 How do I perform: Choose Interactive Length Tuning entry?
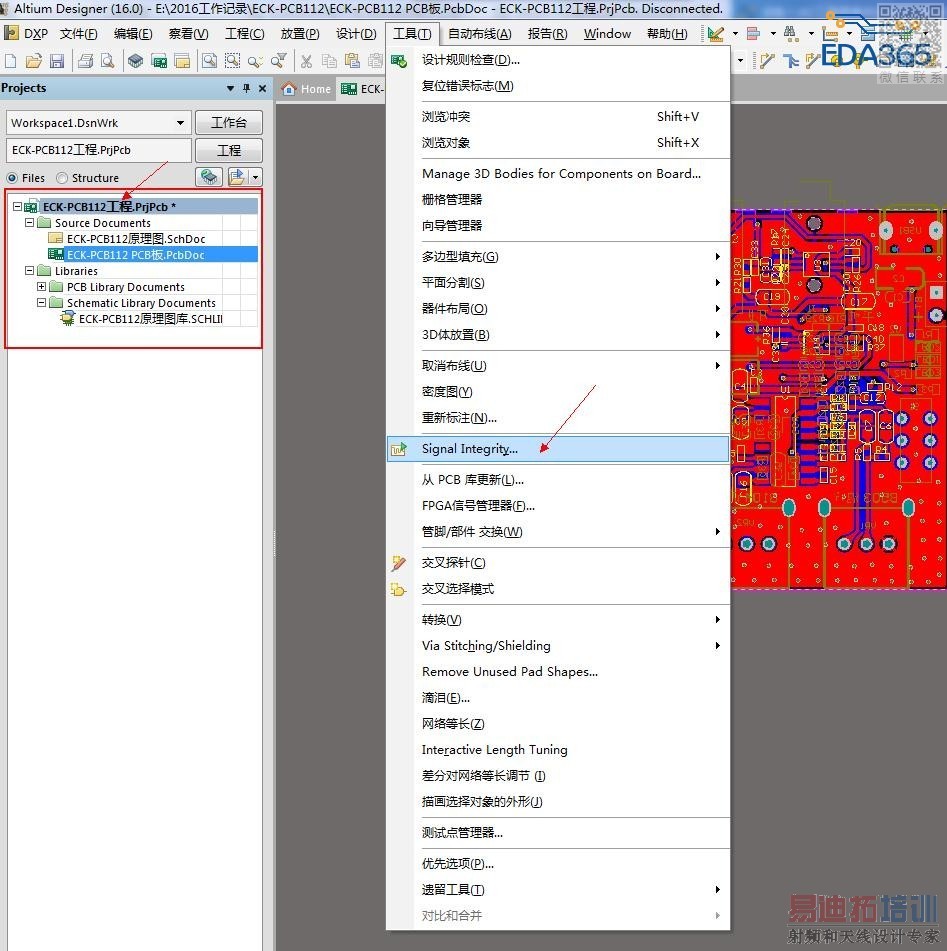point(558,750)
